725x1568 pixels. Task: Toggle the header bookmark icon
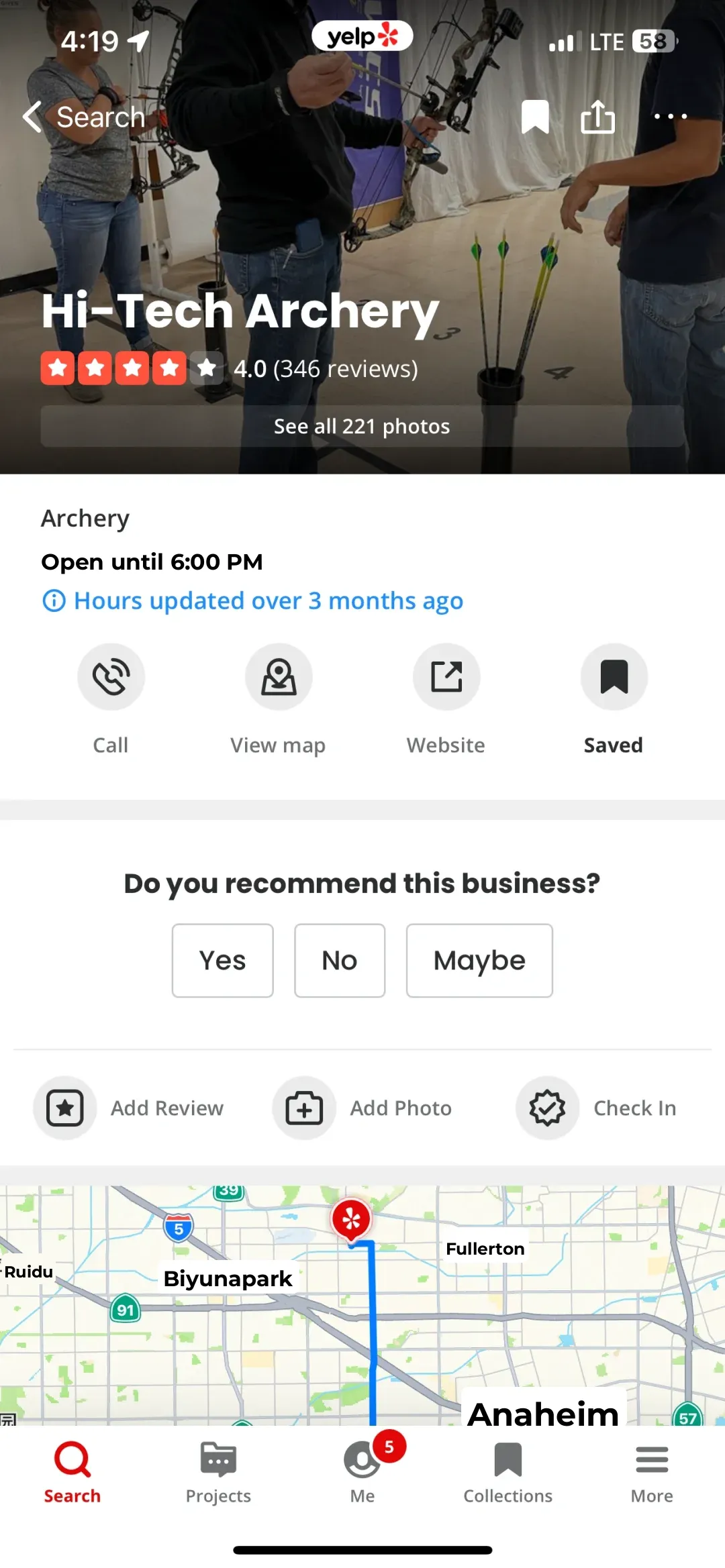[x=535, y=117]
